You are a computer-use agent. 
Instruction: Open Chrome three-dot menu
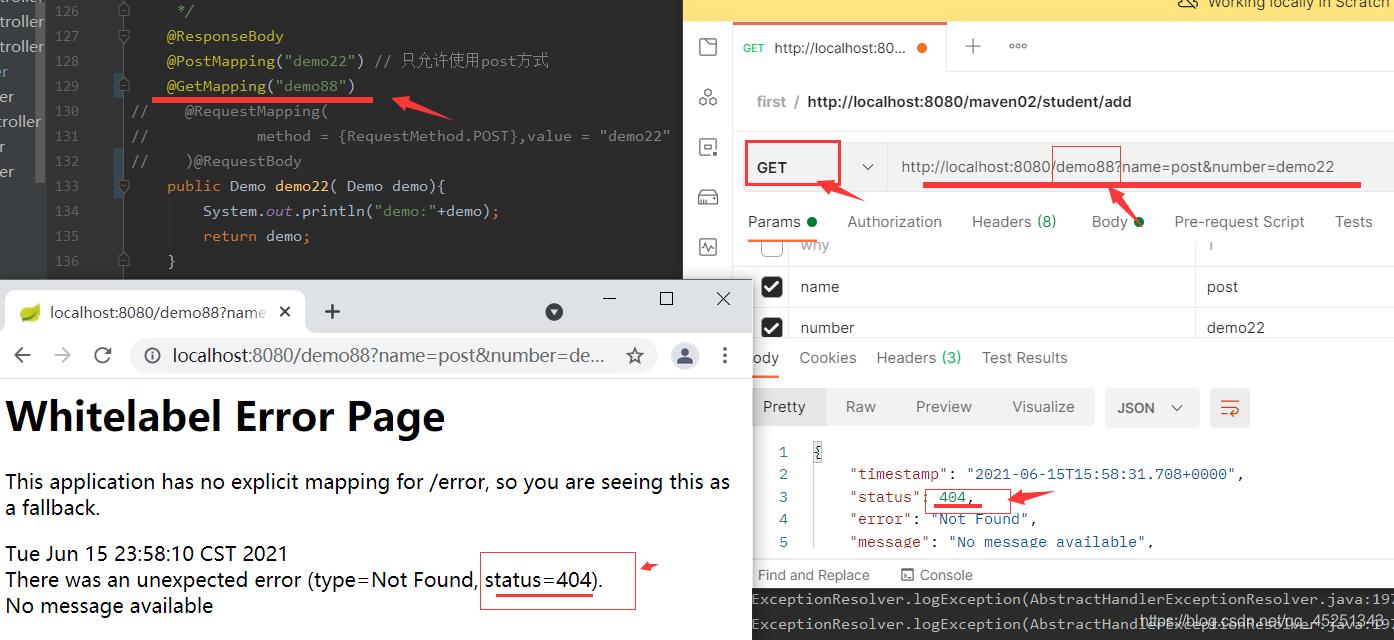coord(725,355)
